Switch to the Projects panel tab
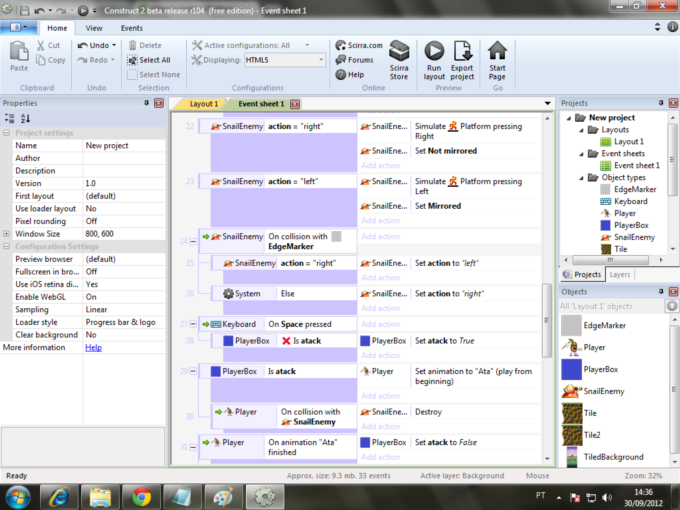680x510 pixels. pyautogui.click(x=582, y=274)
